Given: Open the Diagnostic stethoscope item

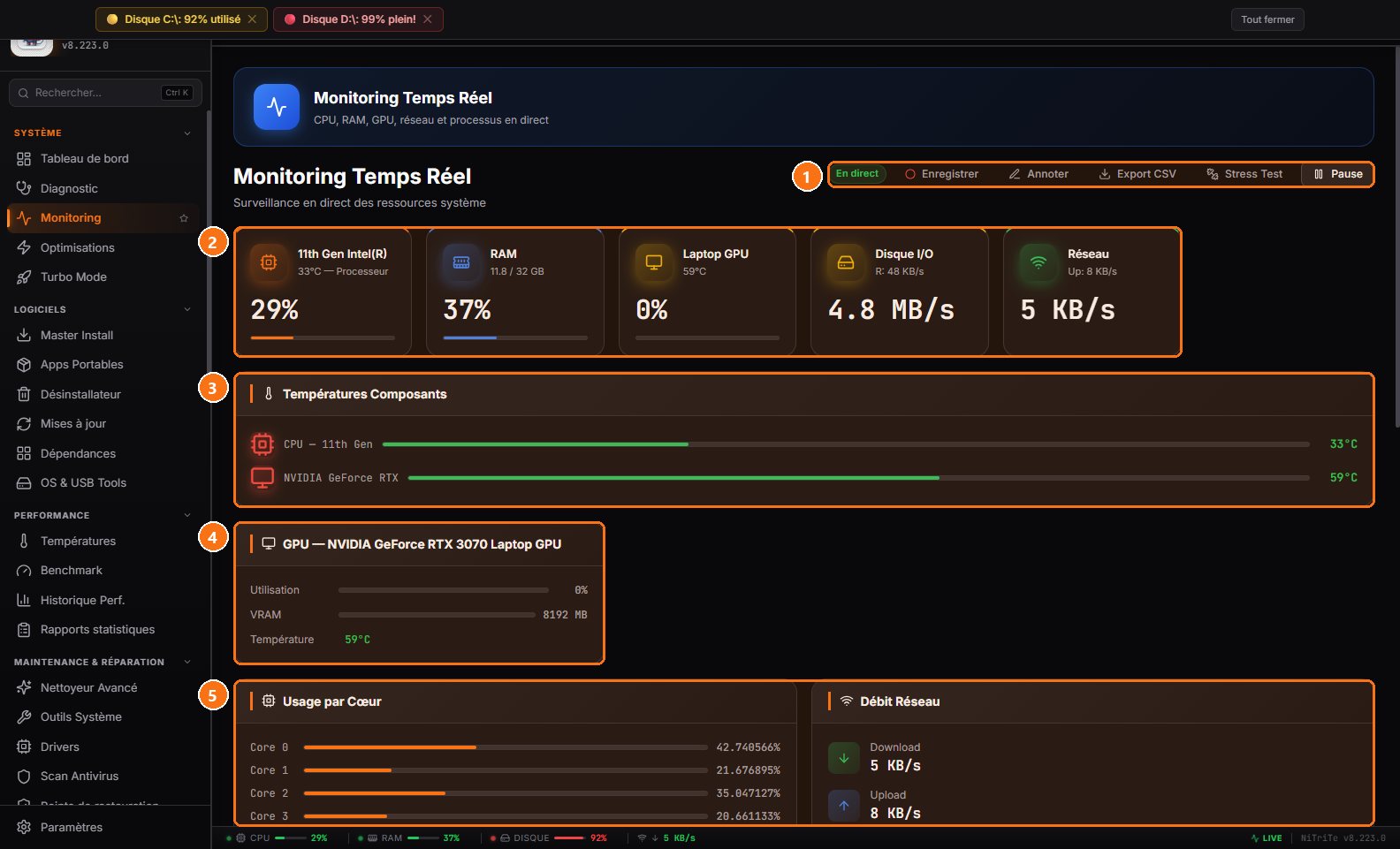Looking at the screenshot, I should pos(24,188).
